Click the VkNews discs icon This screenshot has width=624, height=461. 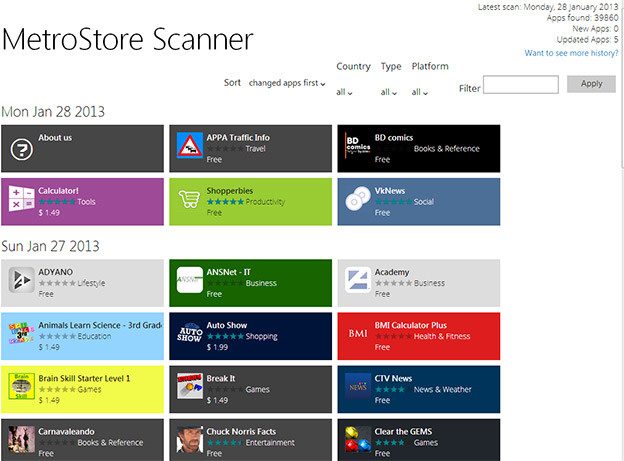358,198
